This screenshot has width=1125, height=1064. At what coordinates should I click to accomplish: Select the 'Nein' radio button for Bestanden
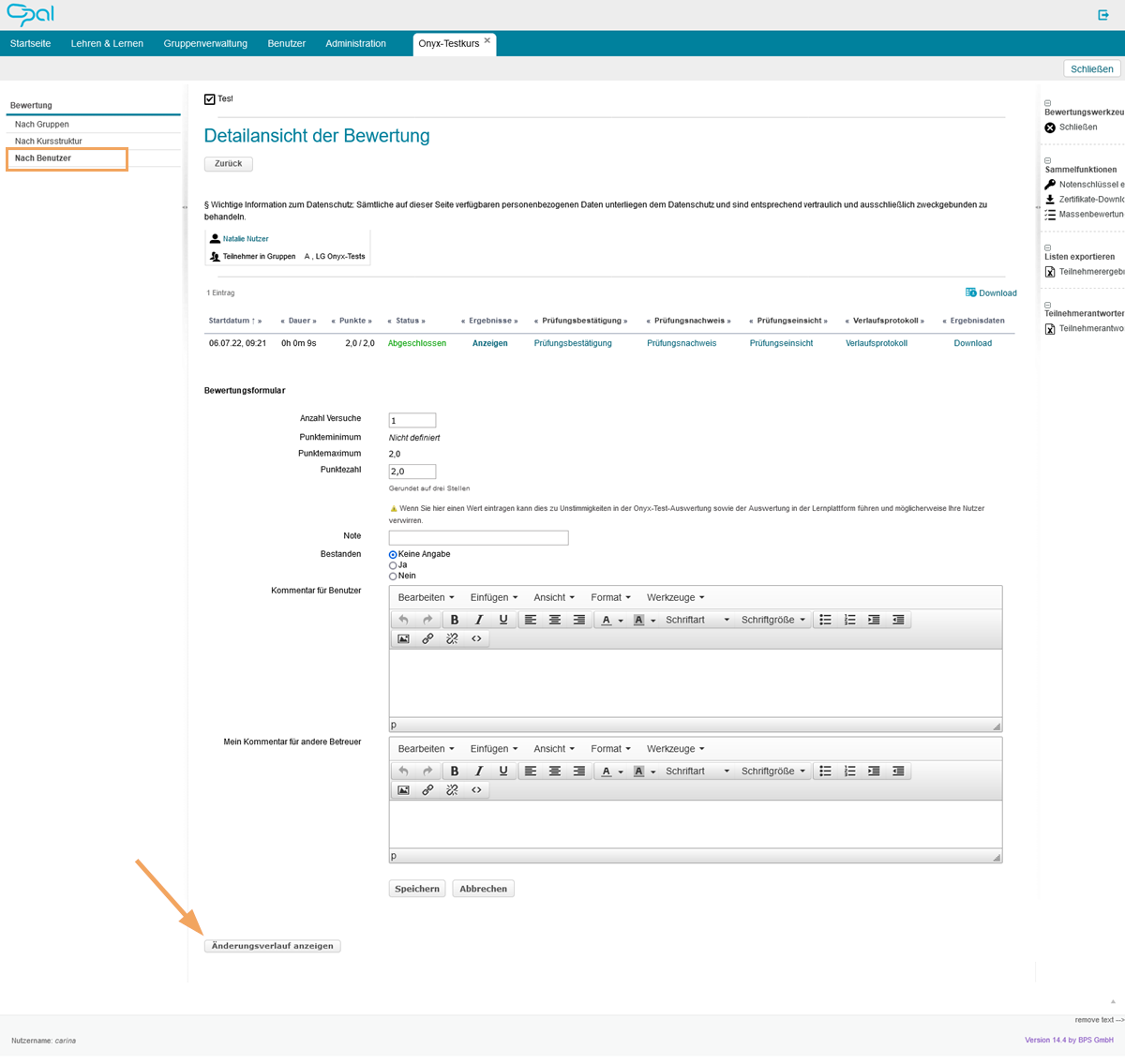[x=393, y=577]
